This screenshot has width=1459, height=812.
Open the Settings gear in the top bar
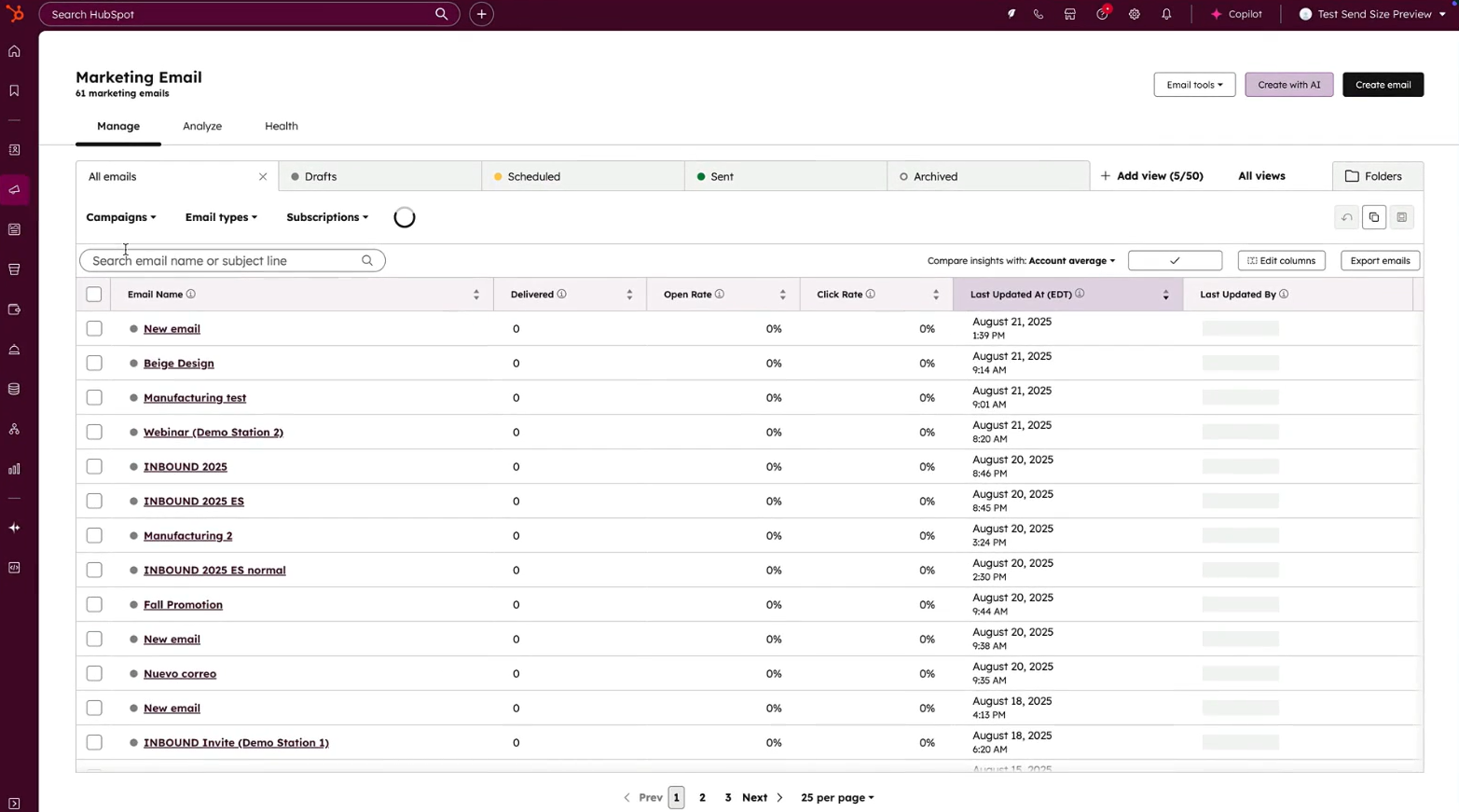pyautogui.click(x=1135, y=14)
